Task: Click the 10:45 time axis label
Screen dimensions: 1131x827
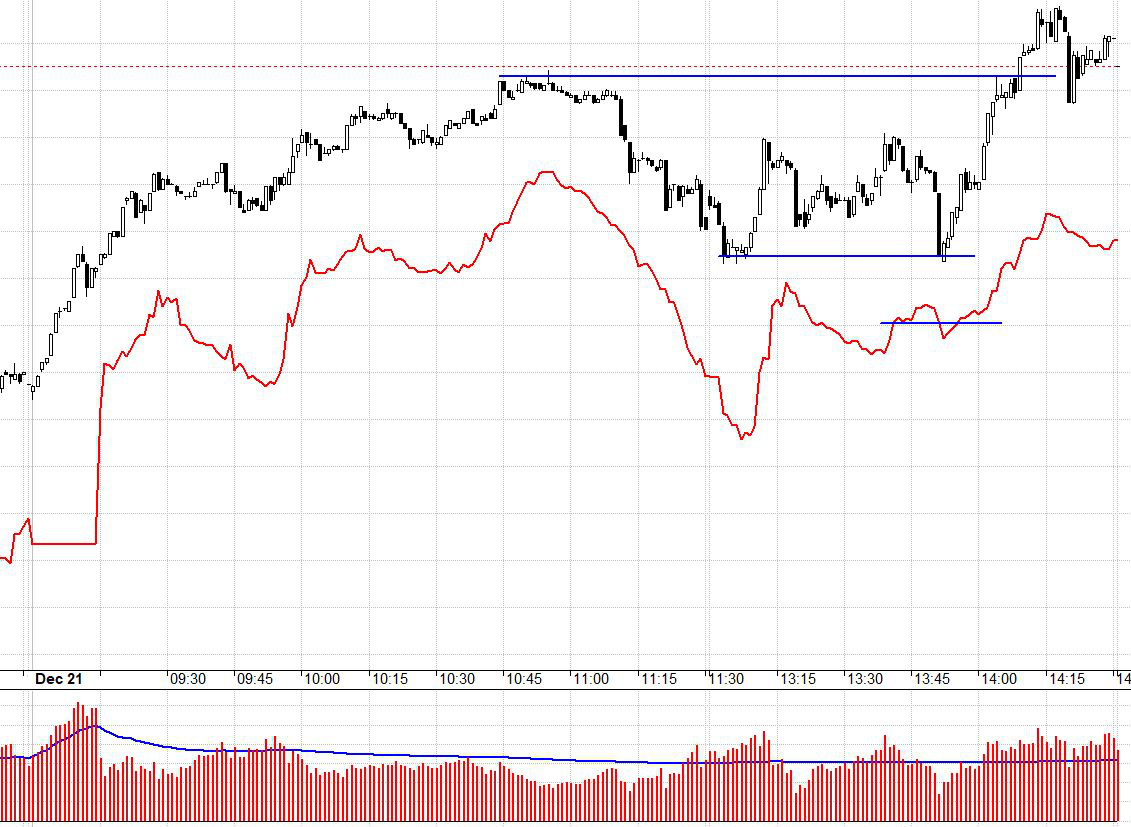Action: (x=524, y=679)
